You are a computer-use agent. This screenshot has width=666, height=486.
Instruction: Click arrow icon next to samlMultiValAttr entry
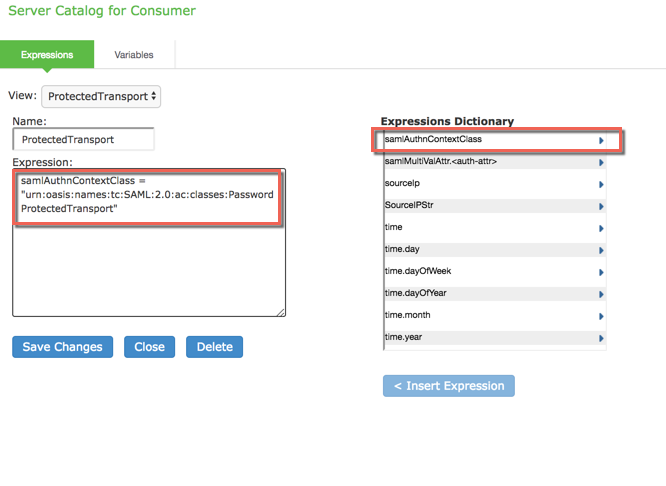[x=601, y=163]
